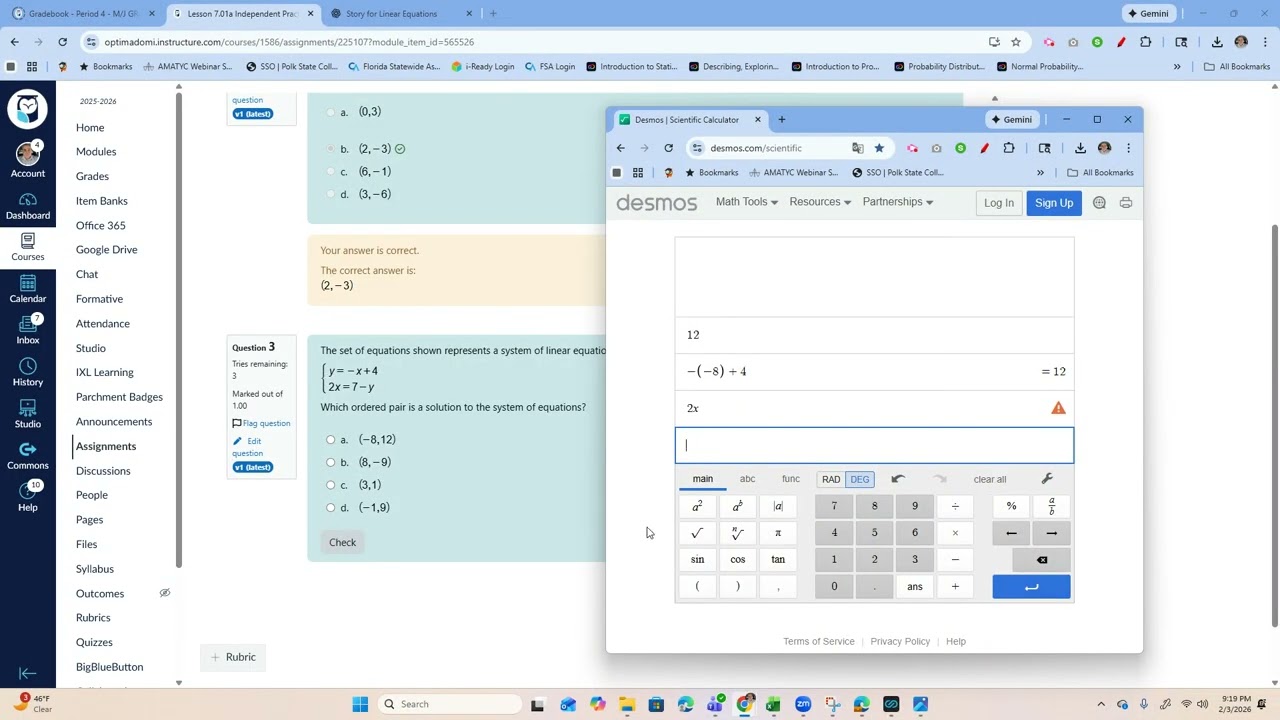The height and width of the screenshot is (720, 1280).
Task: Switch calculator to RAD mode
Action: pyautogui.click(x=831, y=479)
